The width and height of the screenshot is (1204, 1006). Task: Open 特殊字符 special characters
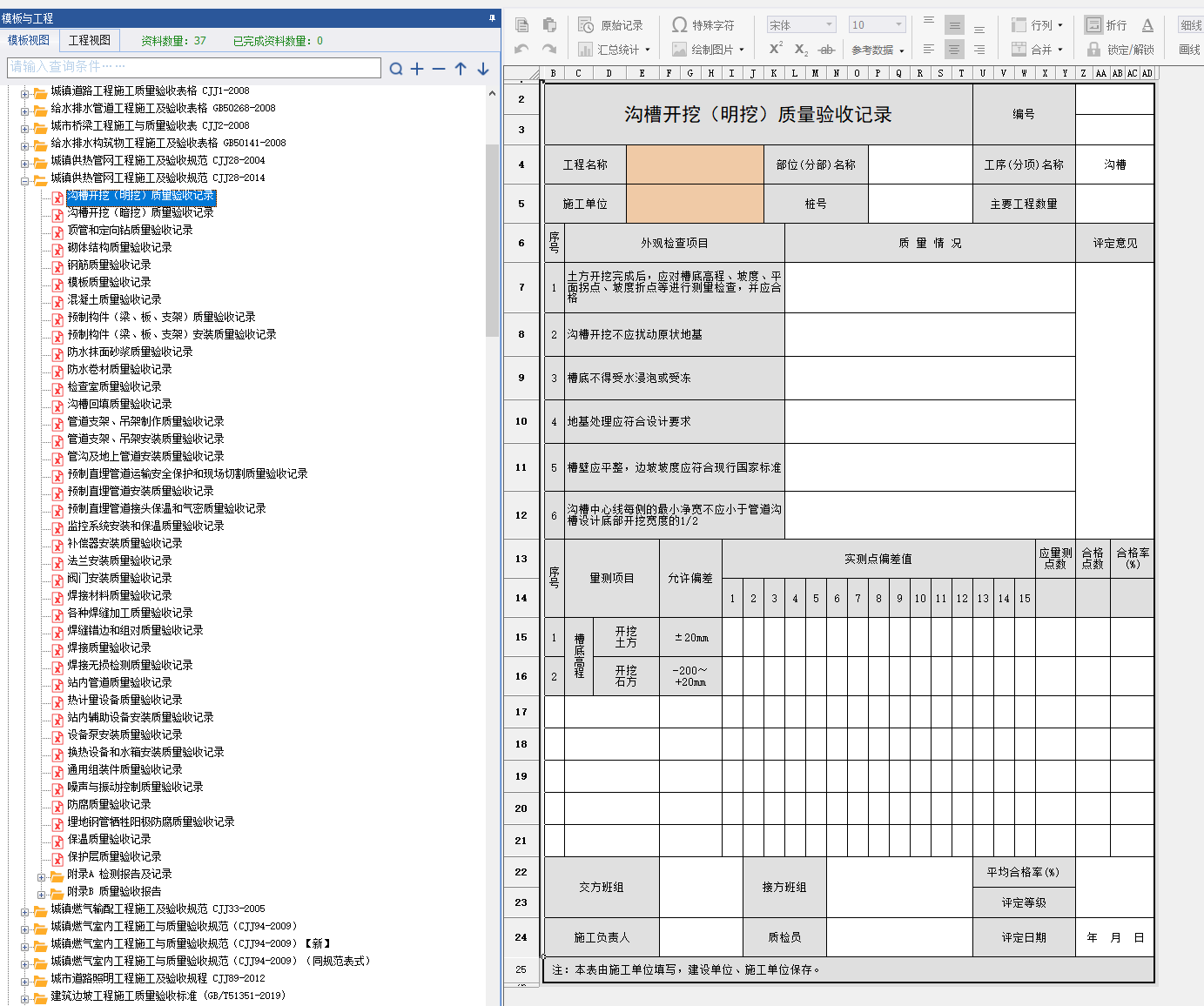pos(703,25)
